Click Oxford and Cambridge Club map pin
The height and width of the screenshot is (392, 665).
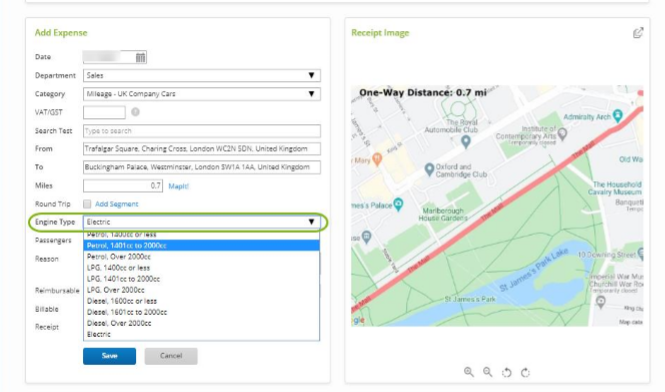429,170
